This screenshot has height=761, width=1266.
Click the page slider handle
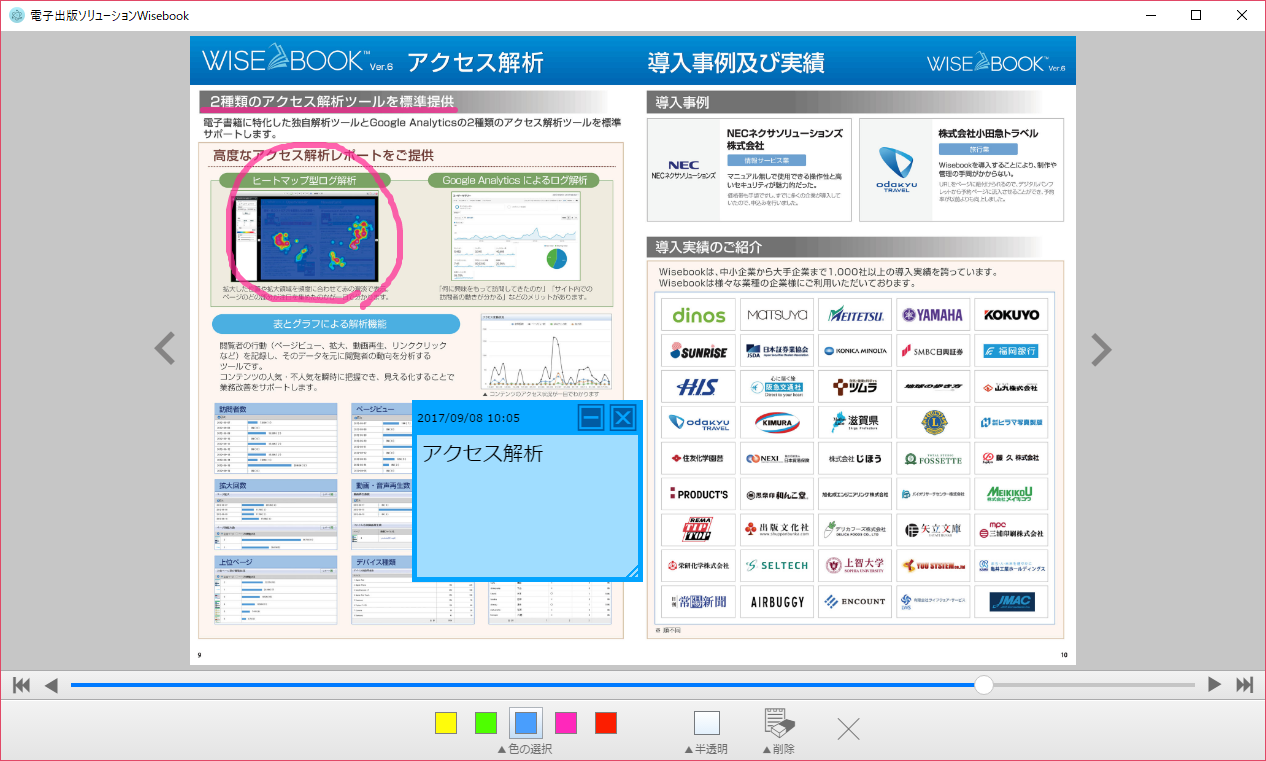984,685
